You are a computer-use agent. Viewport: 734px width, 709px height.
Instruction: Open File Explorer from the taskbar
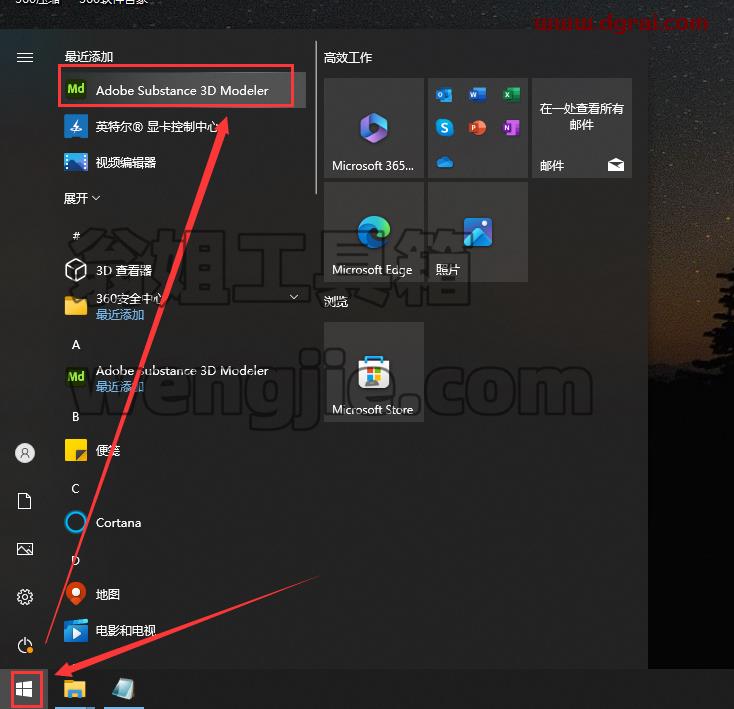point(75,689)
